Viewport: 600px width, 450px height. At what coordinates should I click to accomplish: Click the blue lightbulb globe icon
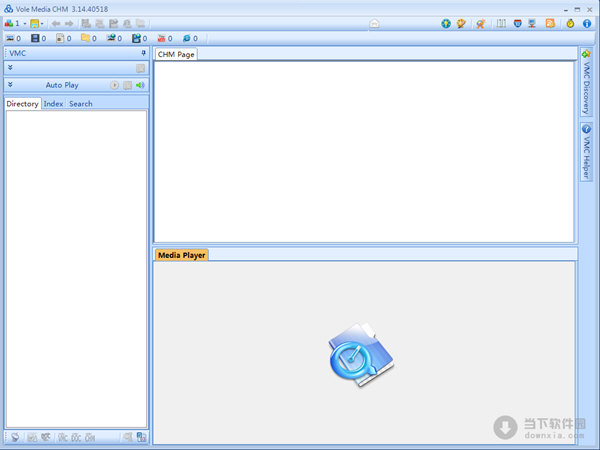446,24
